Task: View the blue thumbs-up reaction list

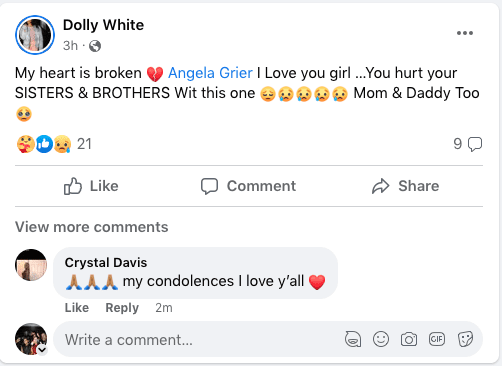Action: tap(44, 144)
